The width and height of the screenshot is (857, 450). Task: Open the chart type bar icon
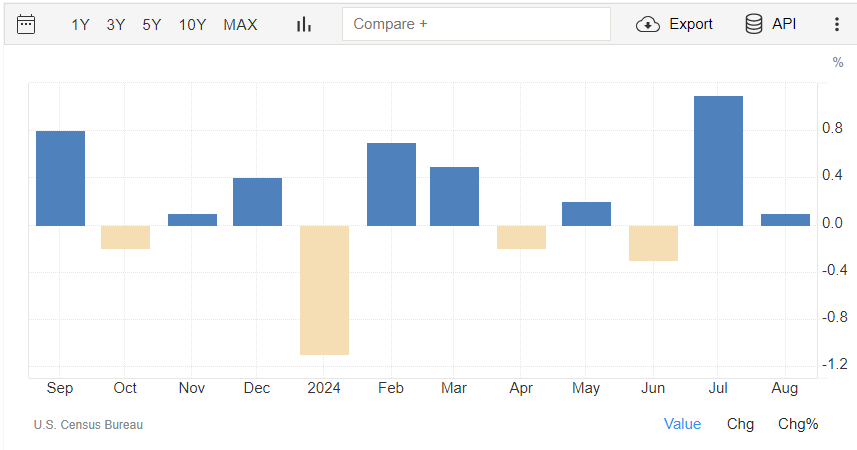click(304, 24)
